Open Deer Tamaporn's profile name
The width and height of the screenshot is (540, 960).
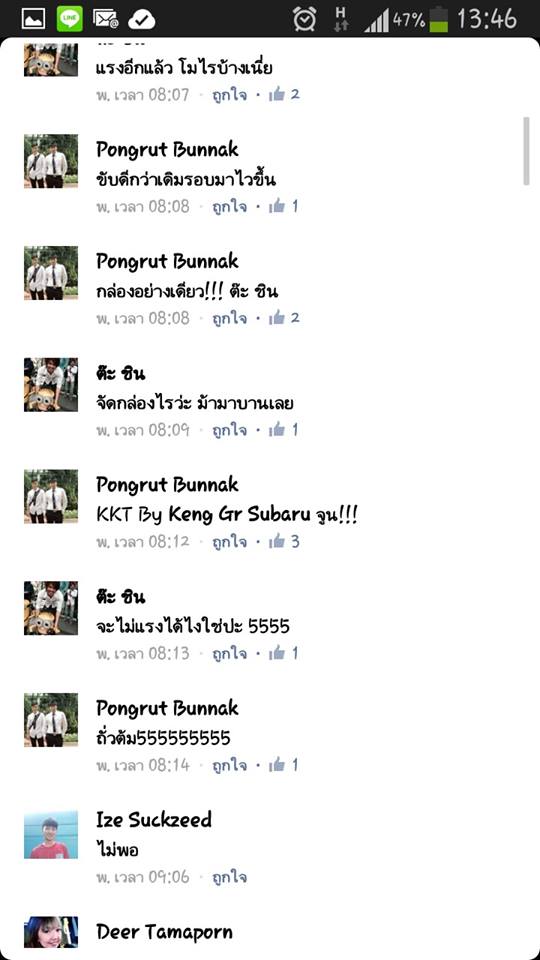164,932
